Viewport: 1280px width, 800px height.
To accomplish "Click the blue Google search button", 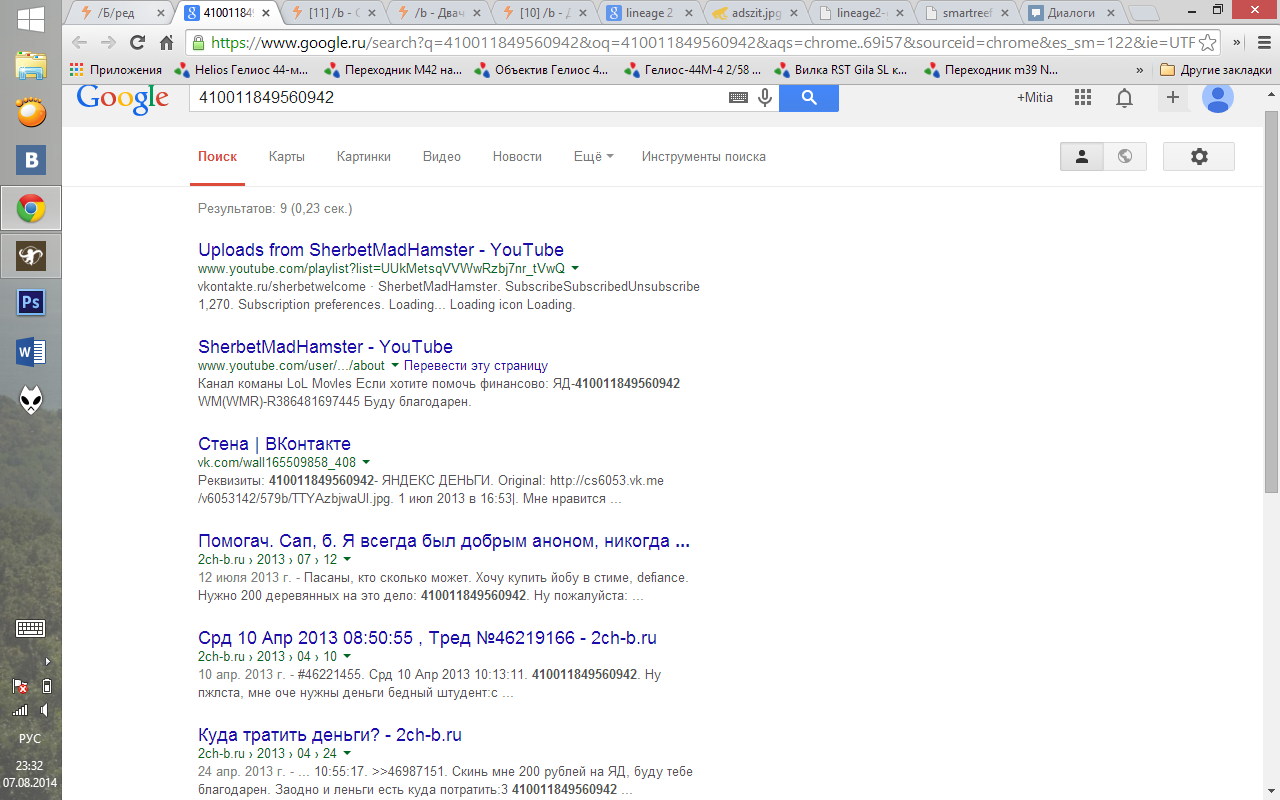I will coord(809,98).
